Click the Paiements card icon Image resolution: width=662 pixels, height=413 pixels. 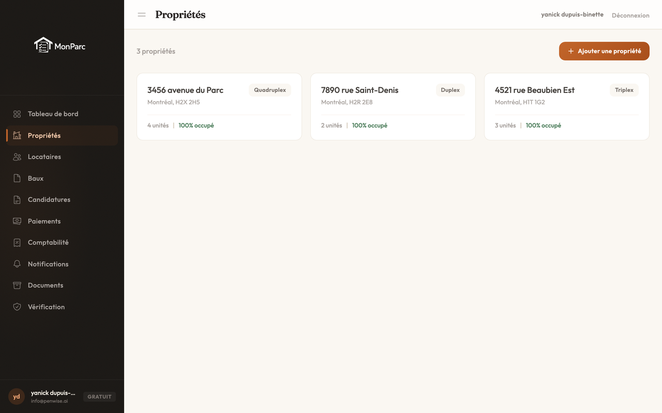coord(17,221)
